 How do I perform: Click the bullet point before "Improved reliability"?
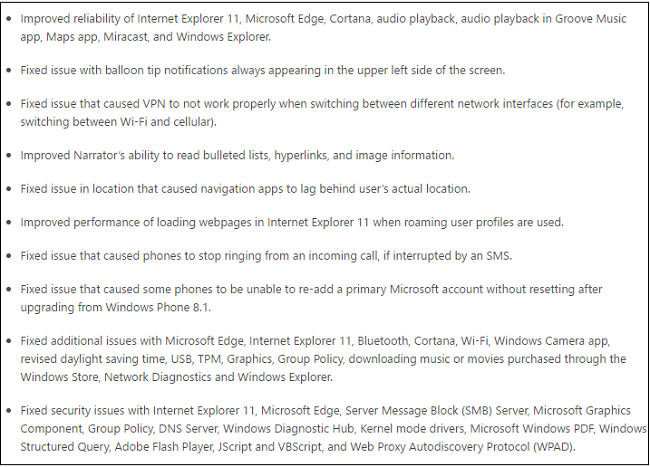pyautogui.click(x=9, y=19)
